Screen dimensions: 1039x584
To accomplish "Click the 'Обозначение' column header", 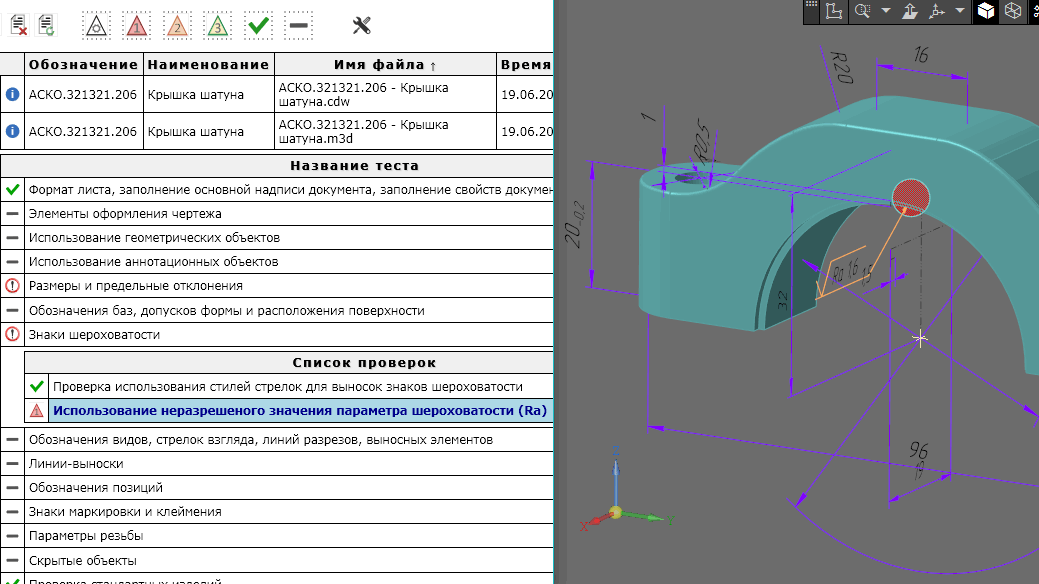I will pos(83,65).
